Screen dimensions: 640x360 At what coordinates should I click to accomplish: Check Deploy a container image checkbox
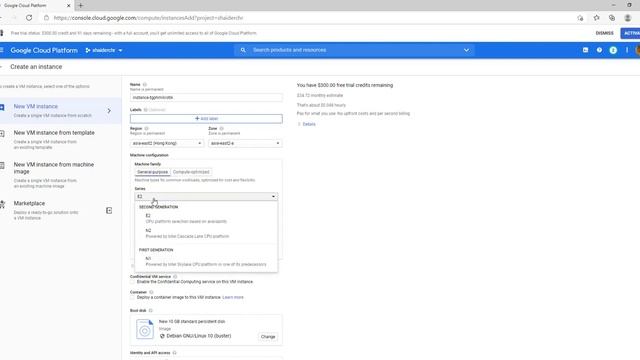[x=132, y=298]
